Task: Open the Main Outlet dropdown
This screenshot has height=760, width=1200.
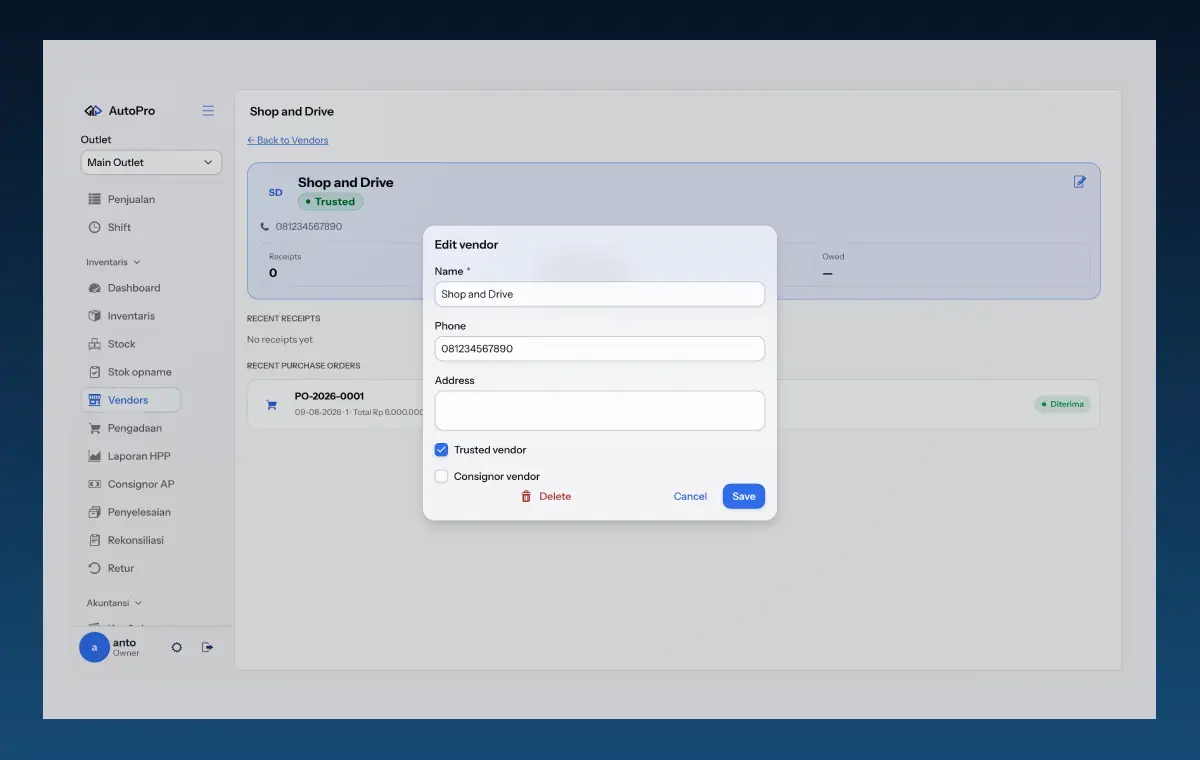Action: point(151,162)
